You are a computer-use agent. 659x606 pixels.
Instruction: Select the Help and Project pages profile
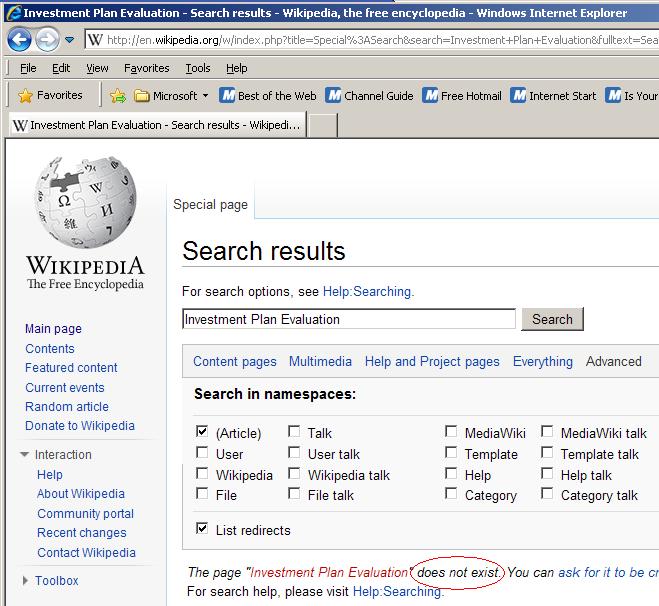tap(432, 362)
